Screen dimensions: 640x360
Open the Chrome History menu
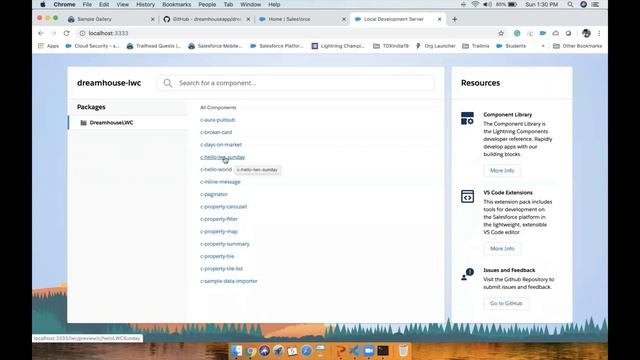[145, 4]
